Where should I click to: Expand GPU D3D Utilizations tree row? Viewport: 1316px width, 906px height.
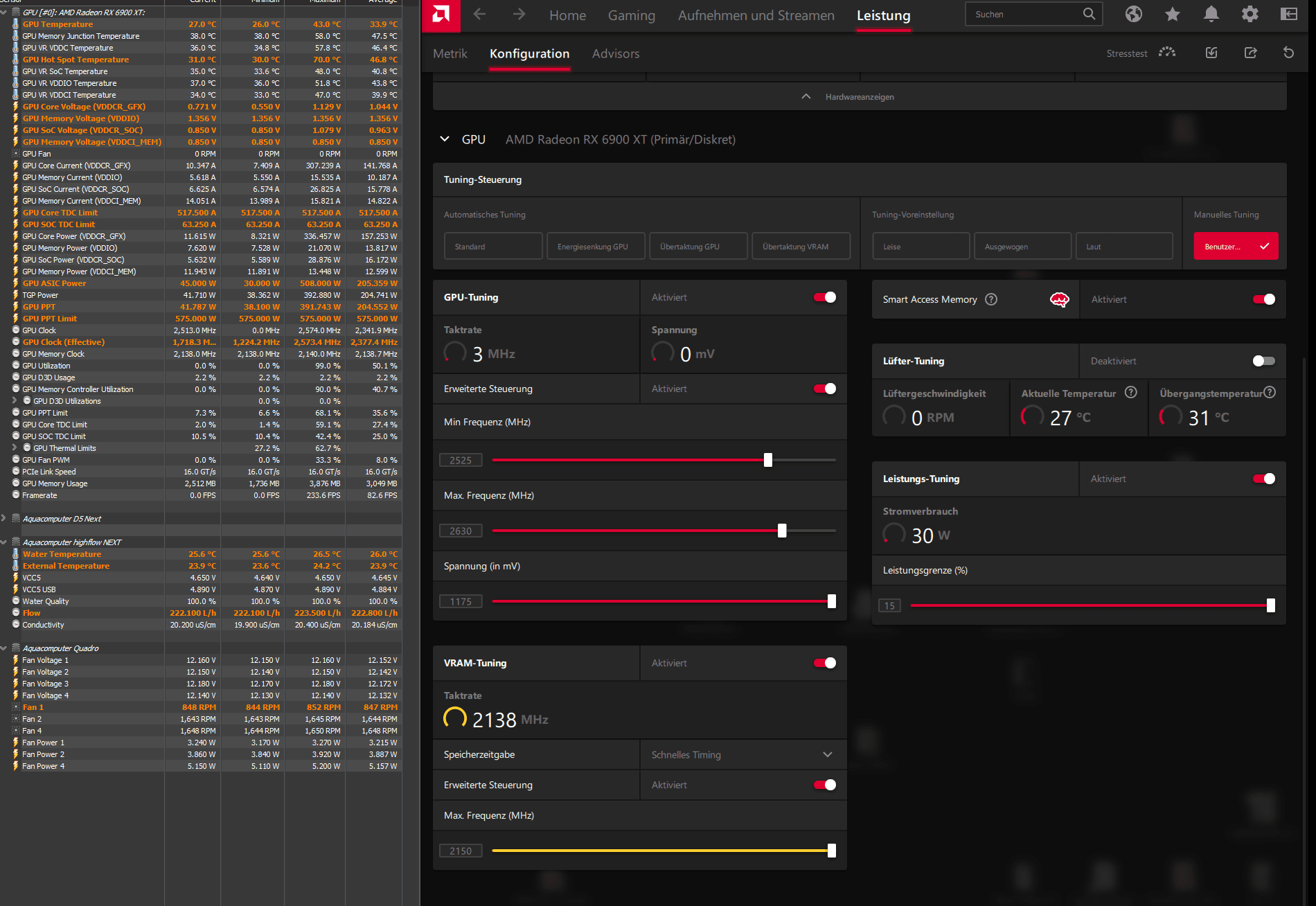tap(15, 401)
